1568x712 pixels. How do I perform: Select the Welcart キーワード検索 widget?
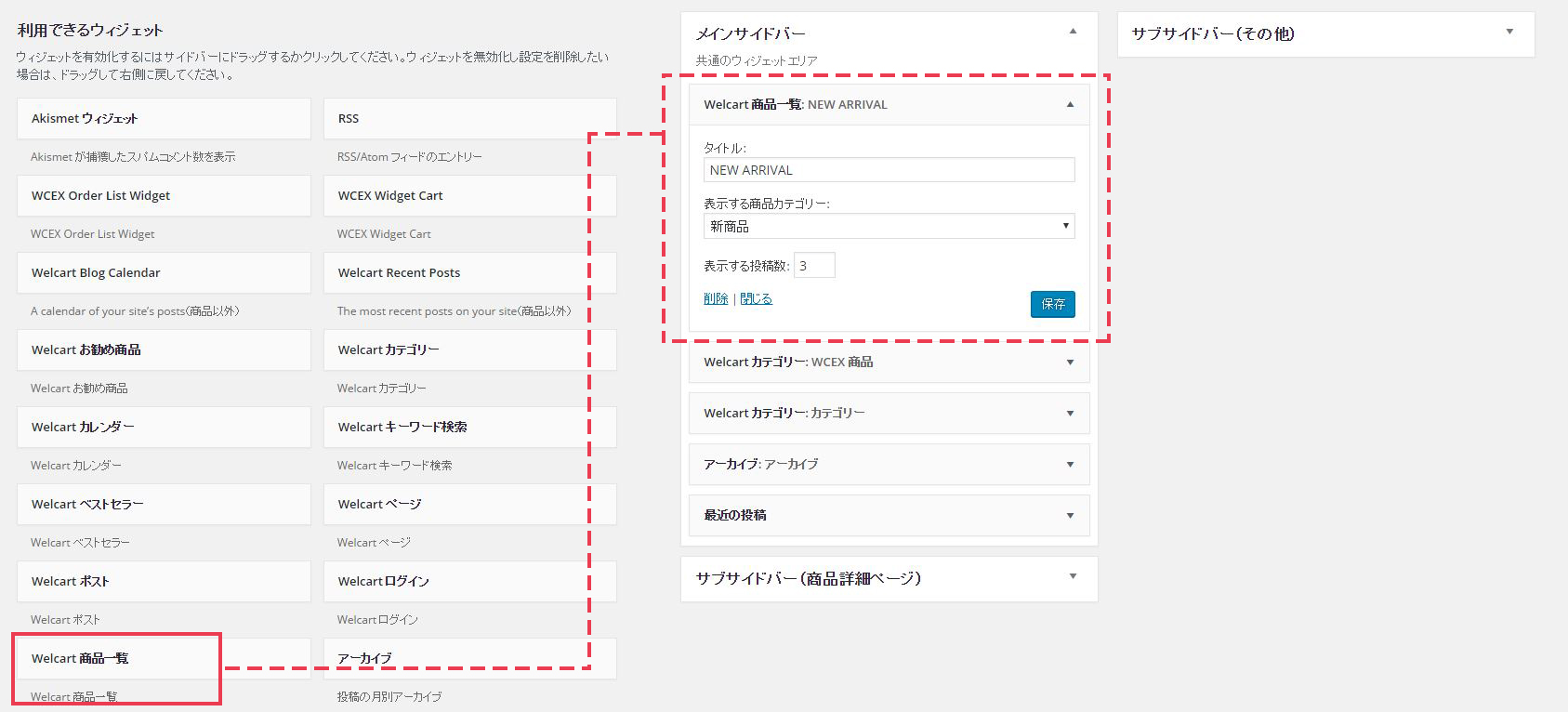click(x=470, y=428)
